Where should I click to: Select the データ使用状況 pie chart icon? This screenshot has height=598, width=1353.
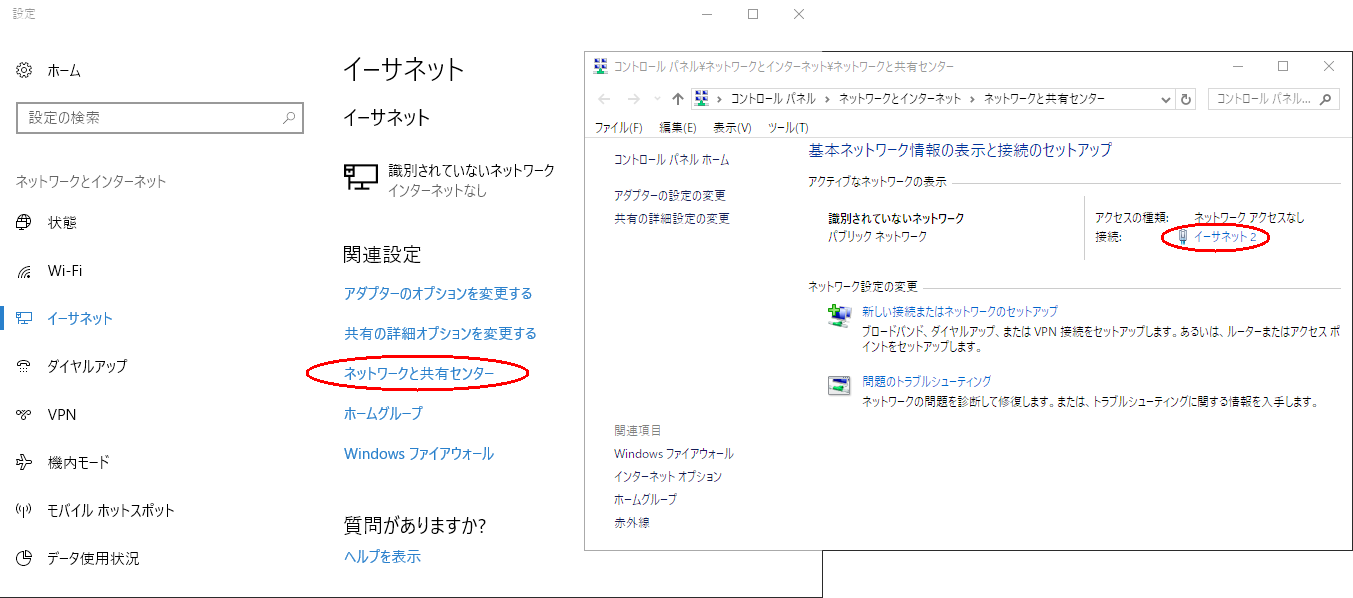click(24, 558)
